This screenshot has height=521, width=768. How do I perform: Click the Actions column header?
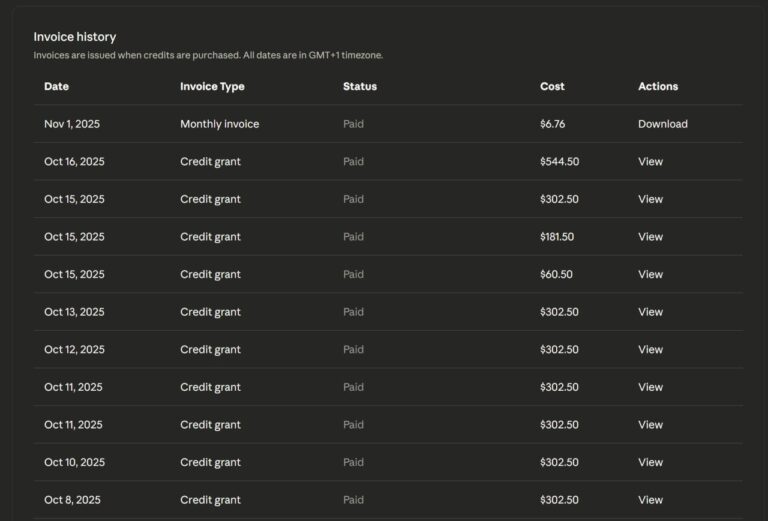658,86
